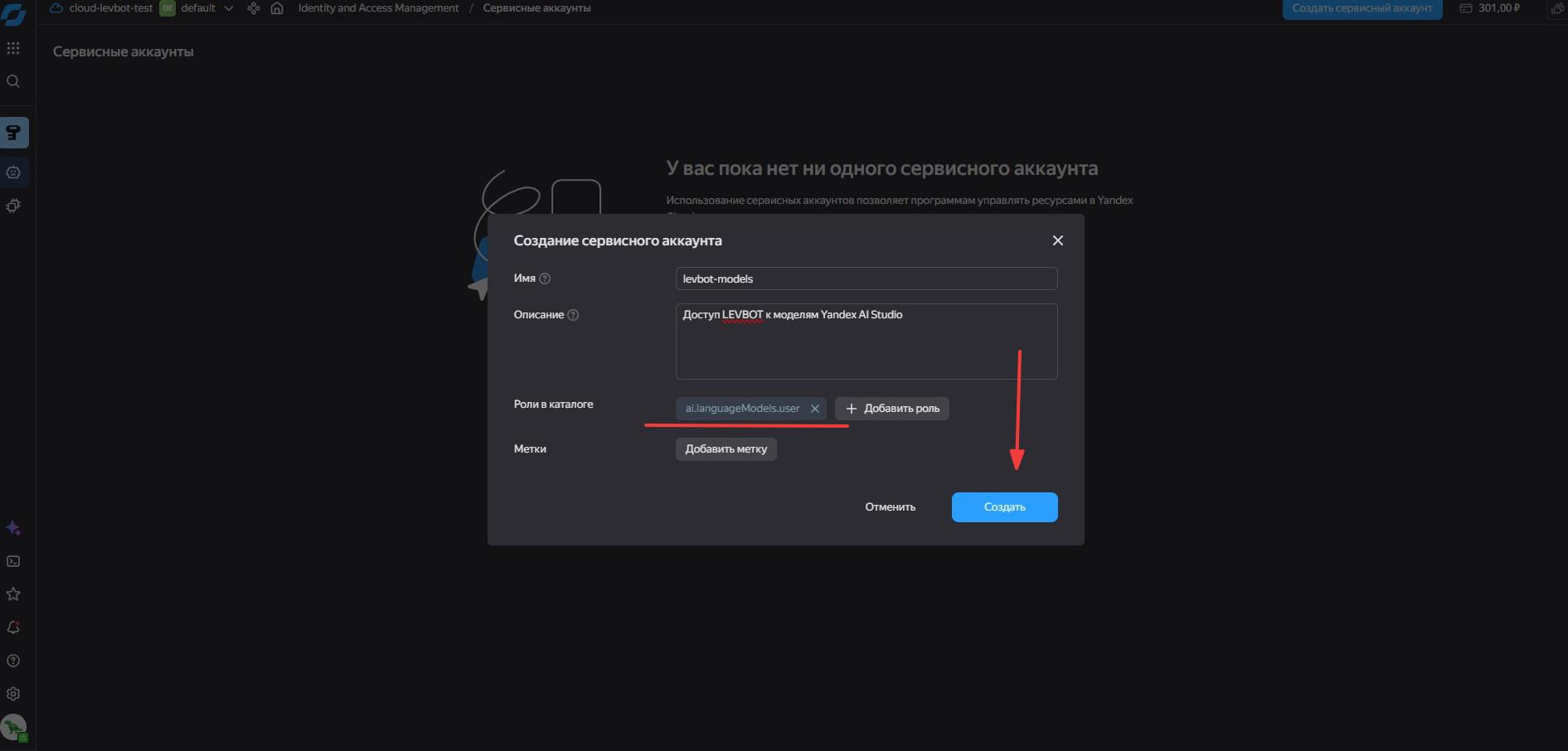Image resolution: width=1568 pixels, height=751 pixels.
Task: Open the help question-mark sidebar icon
Action: pos(13,661)
